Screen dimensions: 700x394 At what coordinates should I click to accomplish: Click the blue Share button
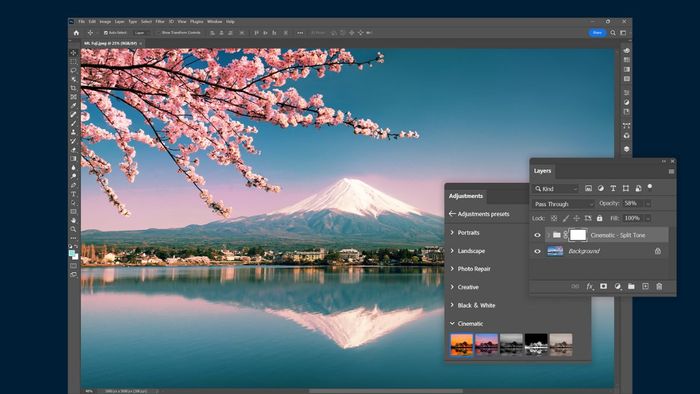point(597,33)
